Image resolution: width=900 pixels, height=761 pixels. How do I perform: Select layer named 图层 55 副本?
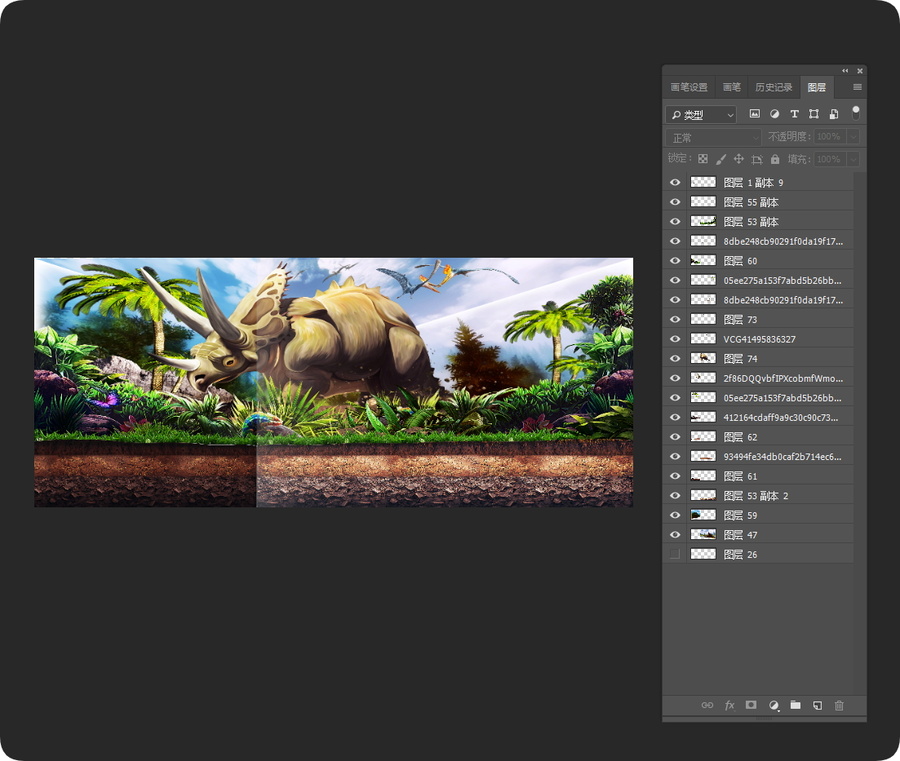coord(751,202)
